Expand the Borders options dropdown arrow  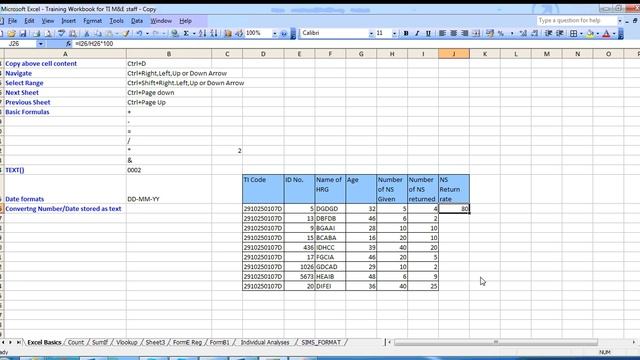[581, 33]
